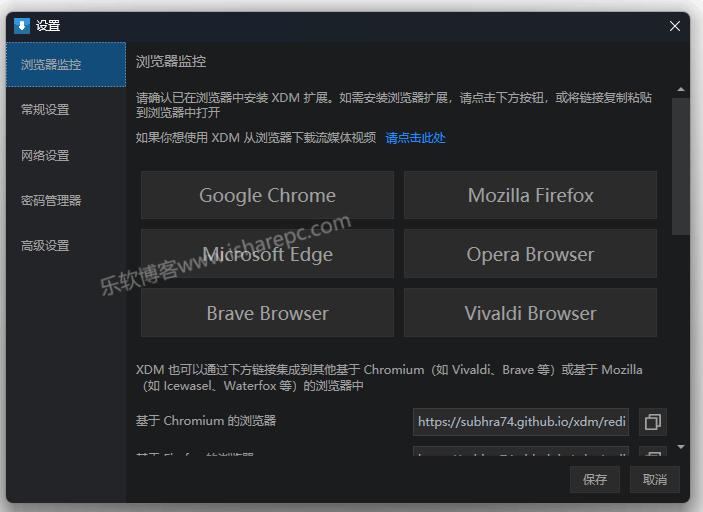703x512 pixels.
Task: Select Brave Browser button
Action: 267,312
